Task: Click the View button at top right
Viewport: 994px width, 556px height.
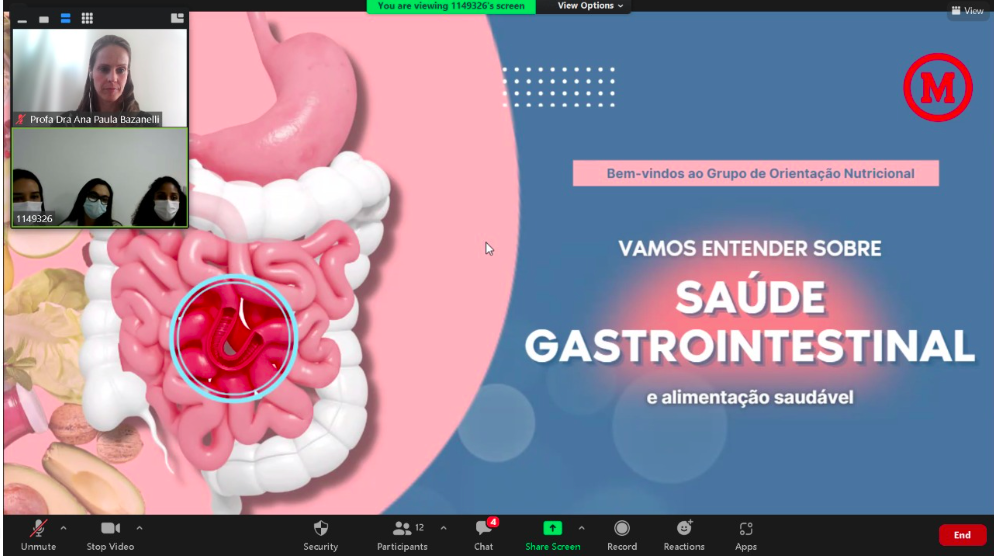Action: coord(967,10)
